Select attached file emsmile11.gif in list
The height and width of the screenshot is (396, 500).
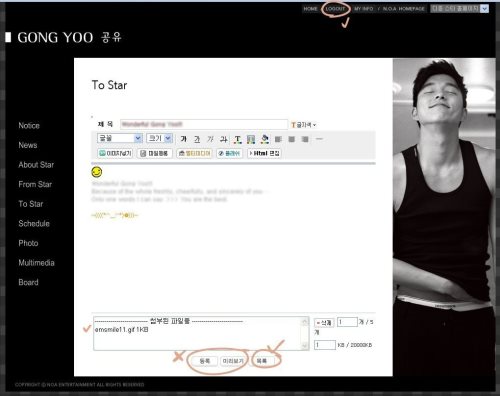[x=121, y=330]
